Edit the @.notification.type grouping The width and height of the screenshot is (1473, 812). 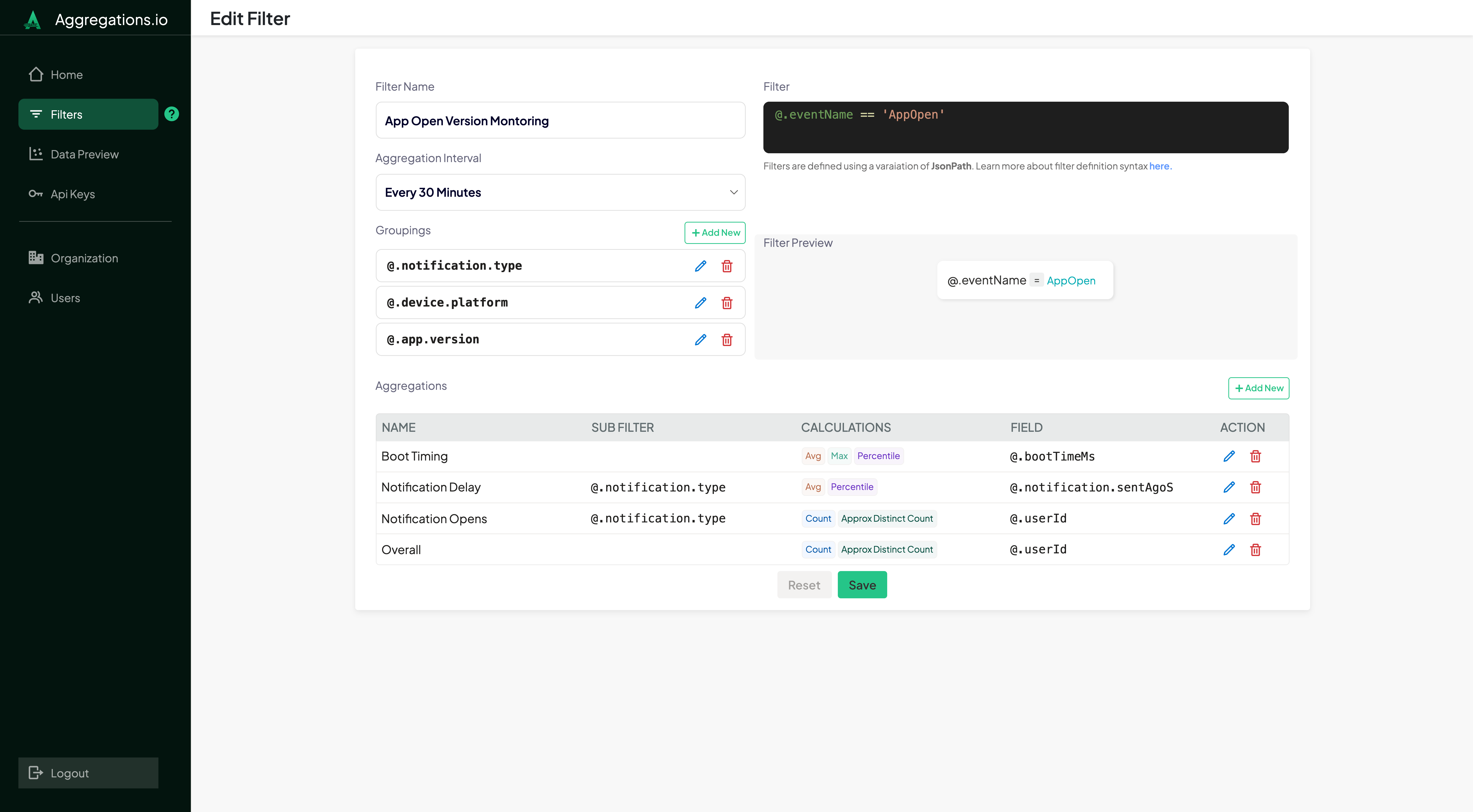tap(700, 266)
